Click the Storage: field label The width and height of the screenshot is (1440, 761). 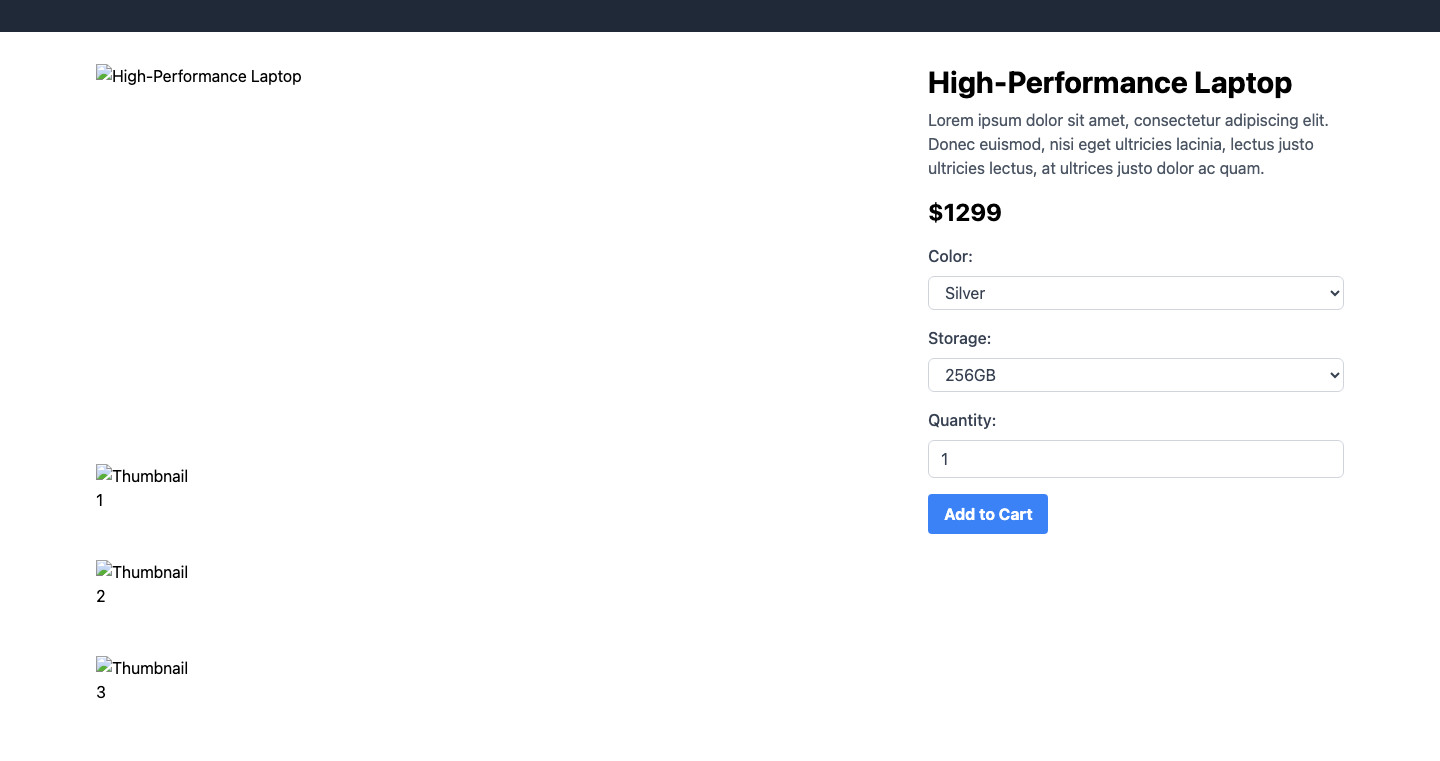(960, 338)
